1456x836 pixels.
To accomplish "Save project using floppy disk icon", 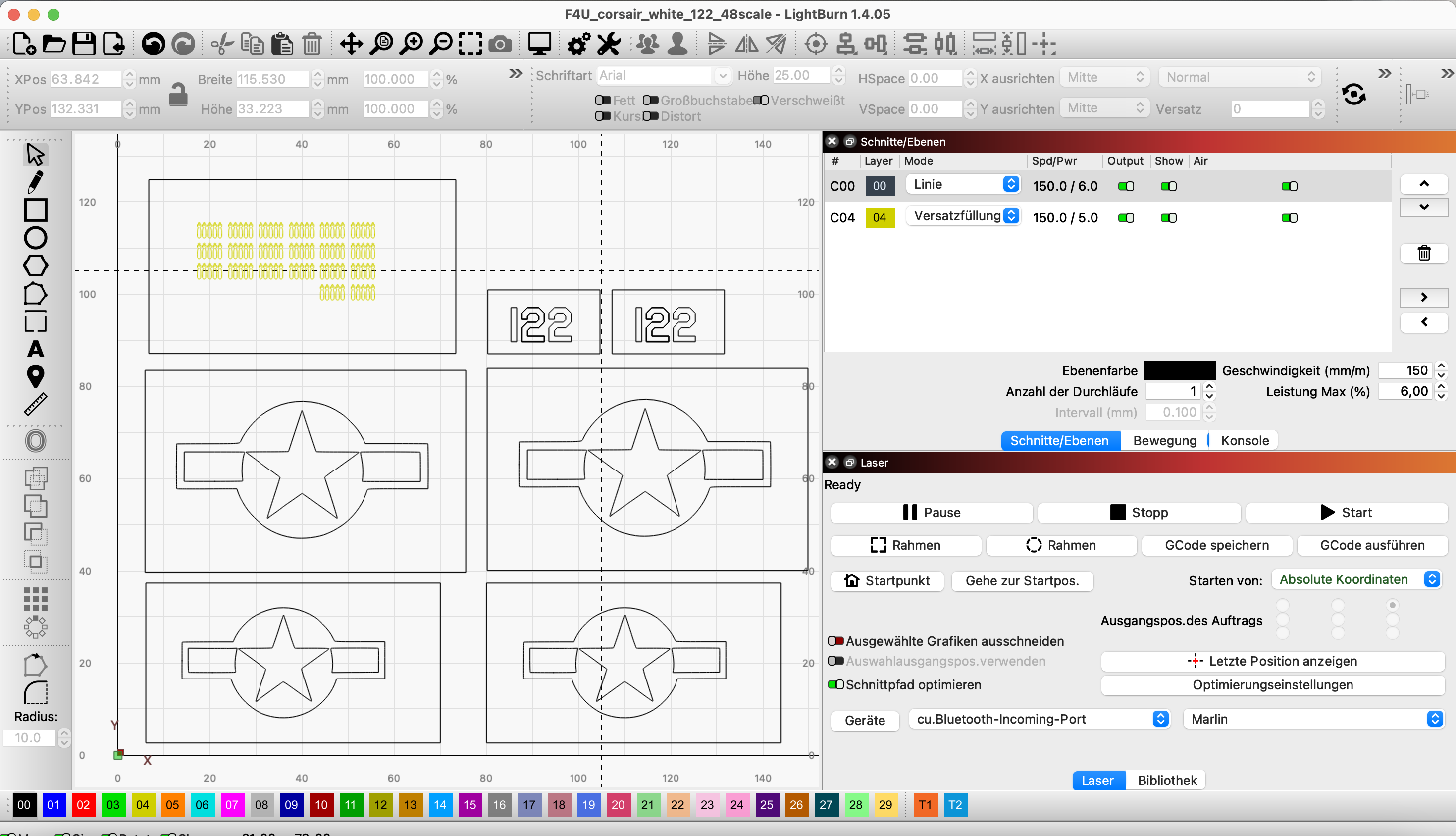I will [x=84, y=44].
